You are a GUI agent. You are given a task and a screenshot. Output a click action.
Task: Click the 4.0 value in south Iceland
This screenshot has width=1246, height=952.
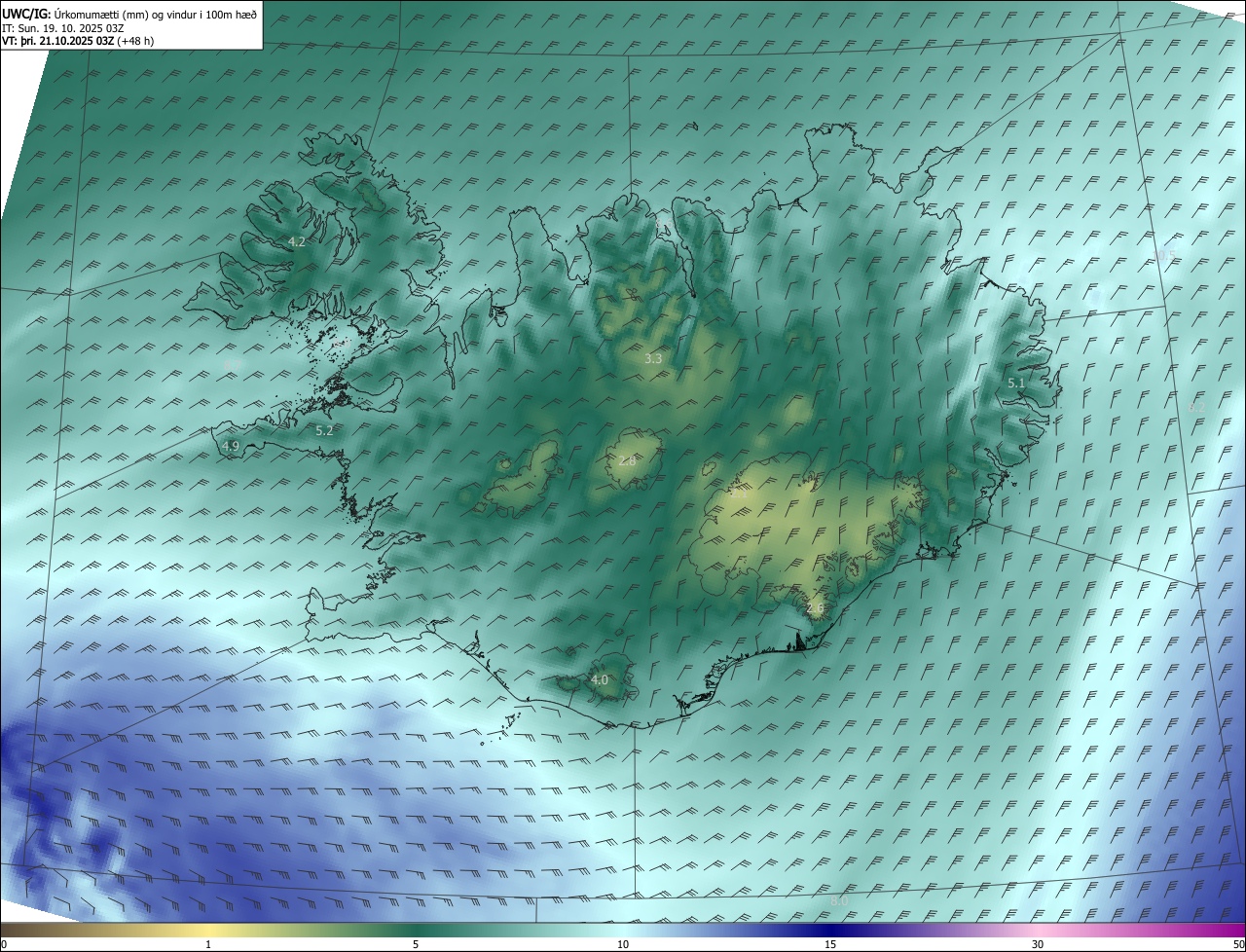(600, 679)
